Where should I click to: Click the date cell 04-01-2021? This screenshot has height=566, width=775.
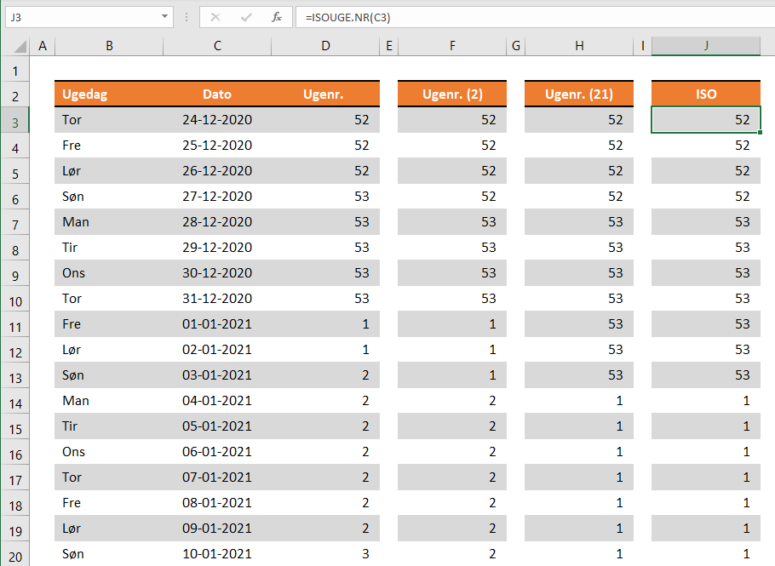(x=217, y=400)
